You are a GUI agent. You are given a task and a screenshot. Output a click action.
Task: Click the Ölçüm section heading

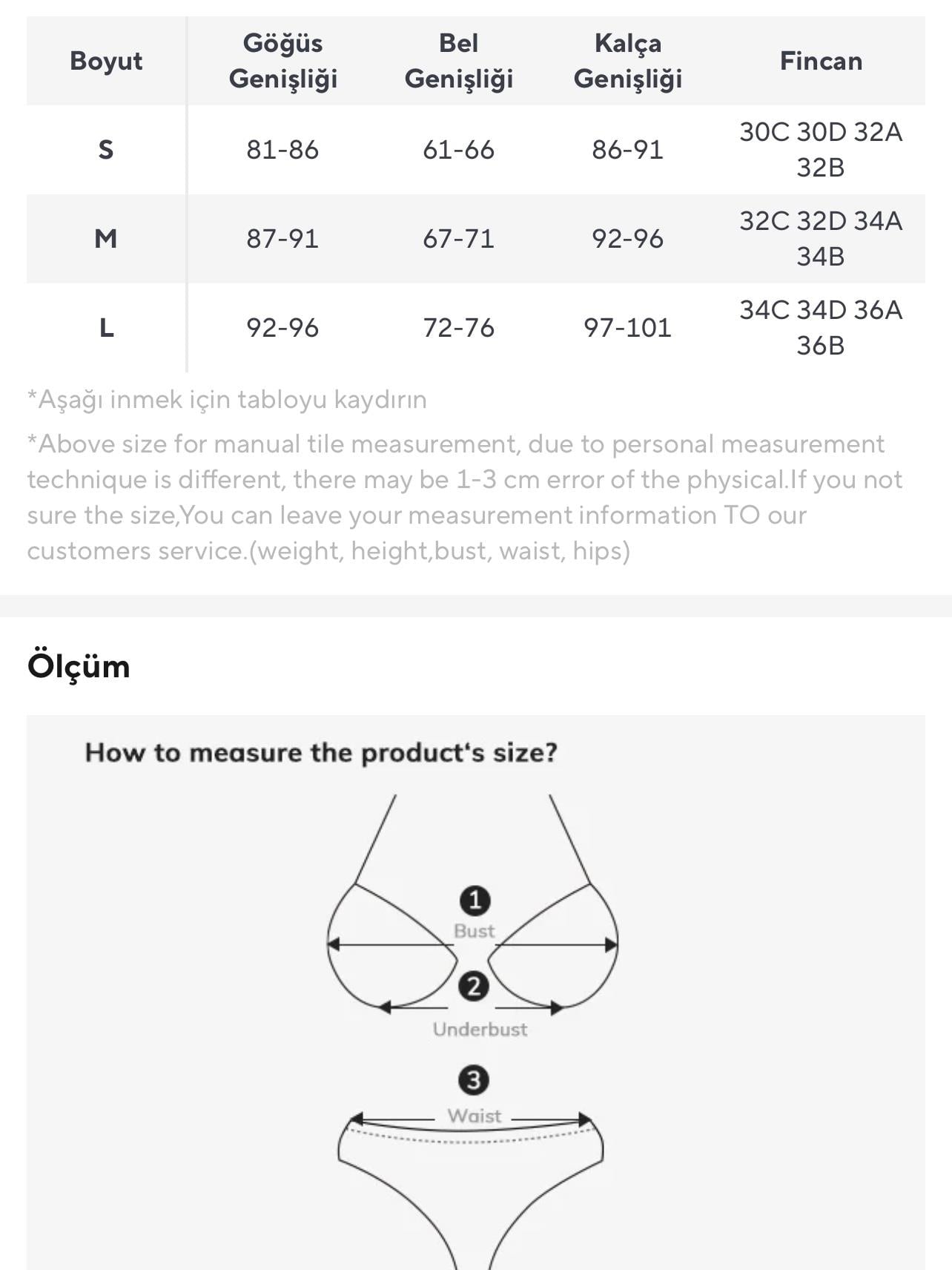[79, 666]
